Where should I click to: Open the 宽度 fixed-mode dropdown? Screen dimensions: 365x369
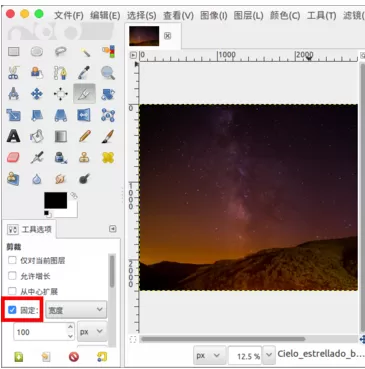(x=76, y=310)
